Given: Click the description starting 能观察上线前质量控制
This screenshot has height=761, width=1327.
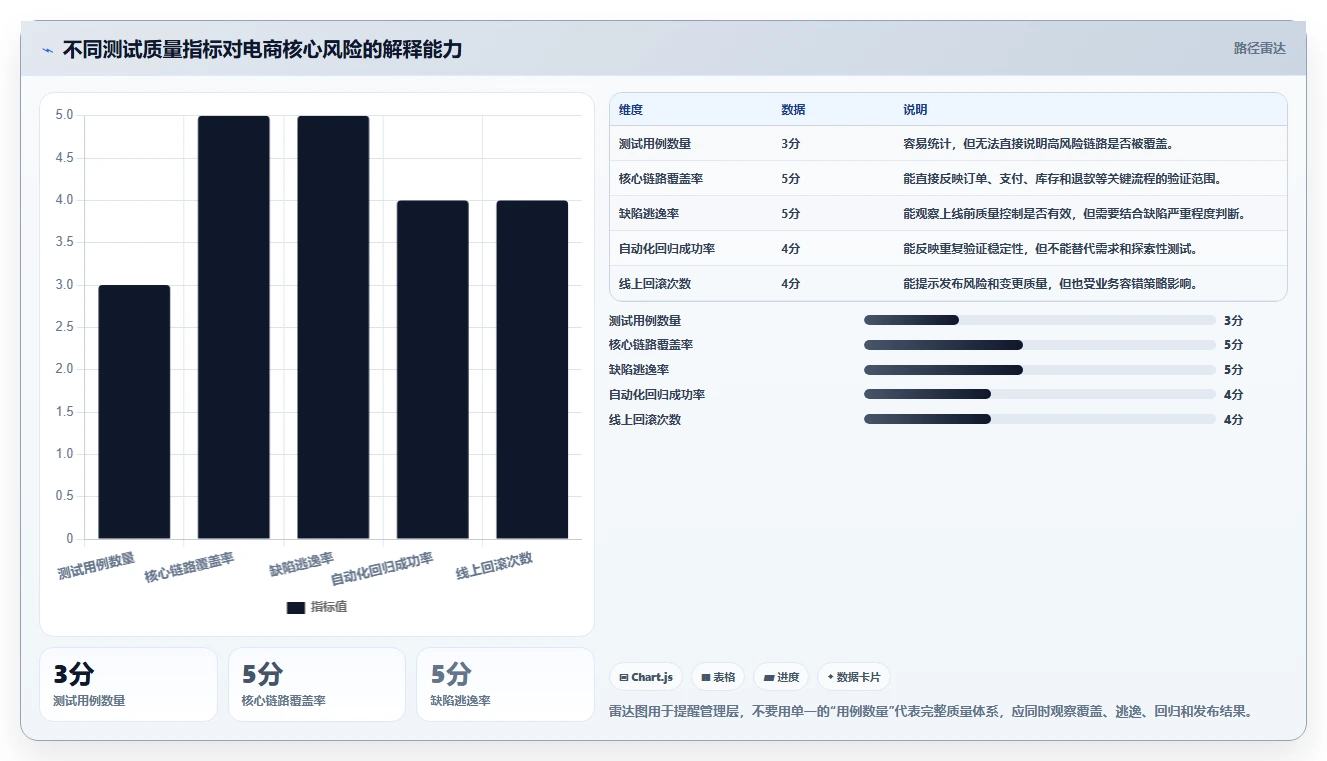Looking at the screenshot, I should pyautogui.click(x=1074, y=214).
